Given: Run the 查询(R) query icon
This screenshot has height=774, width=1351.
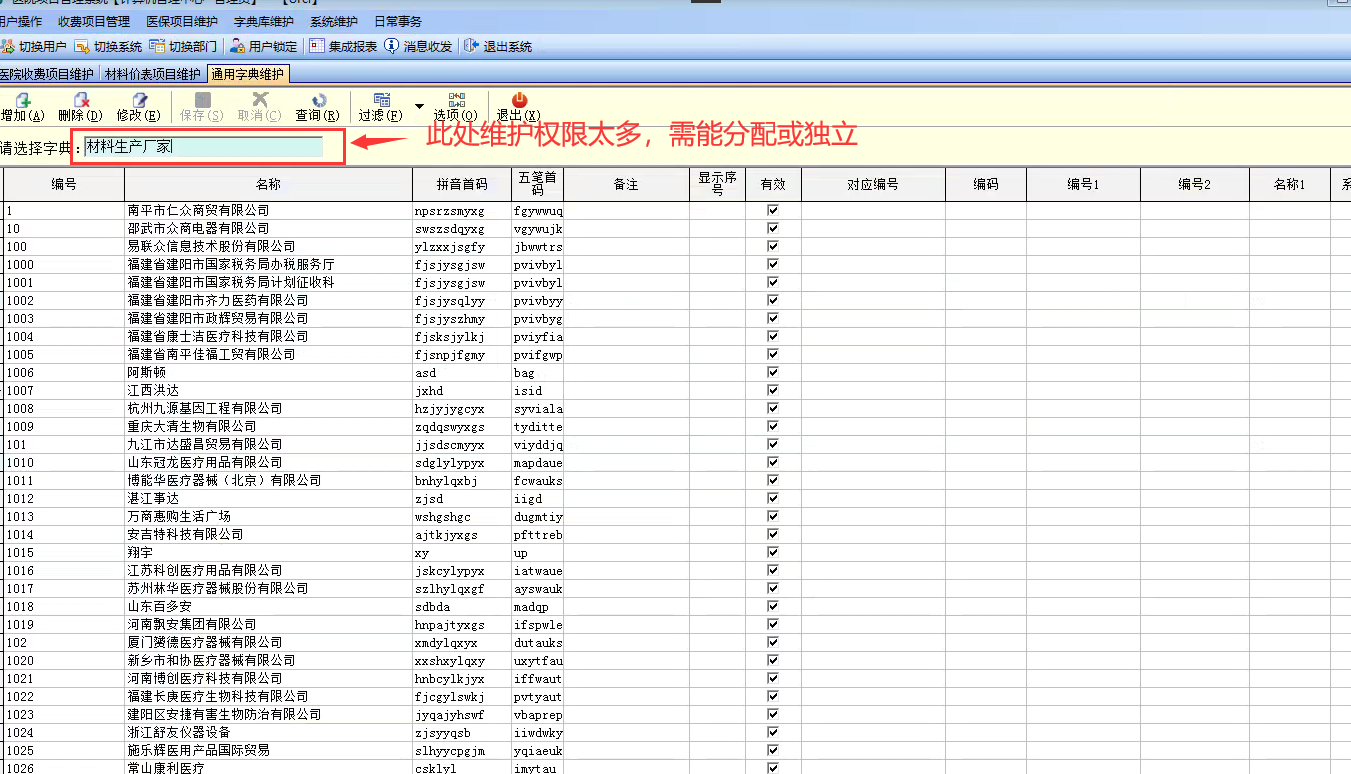Looking at the screenshot, I should pyautogui.click(x=318, y=100).
